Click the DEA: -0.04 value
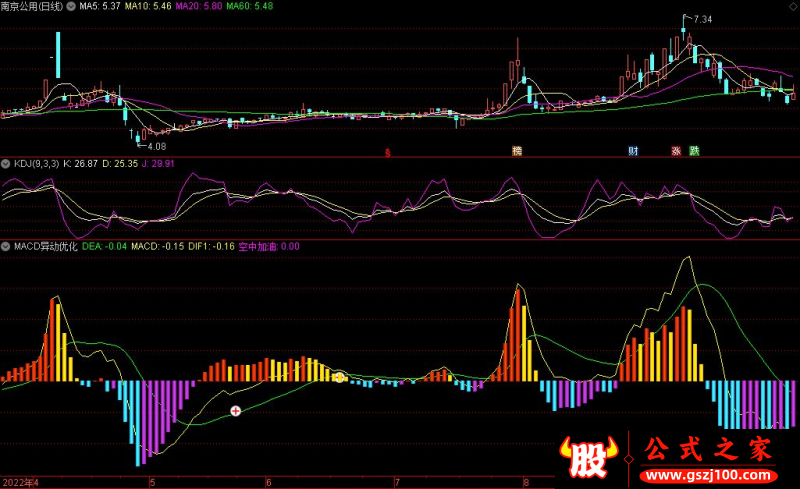The width and height of the screenshot is (800, 489). 104,247
